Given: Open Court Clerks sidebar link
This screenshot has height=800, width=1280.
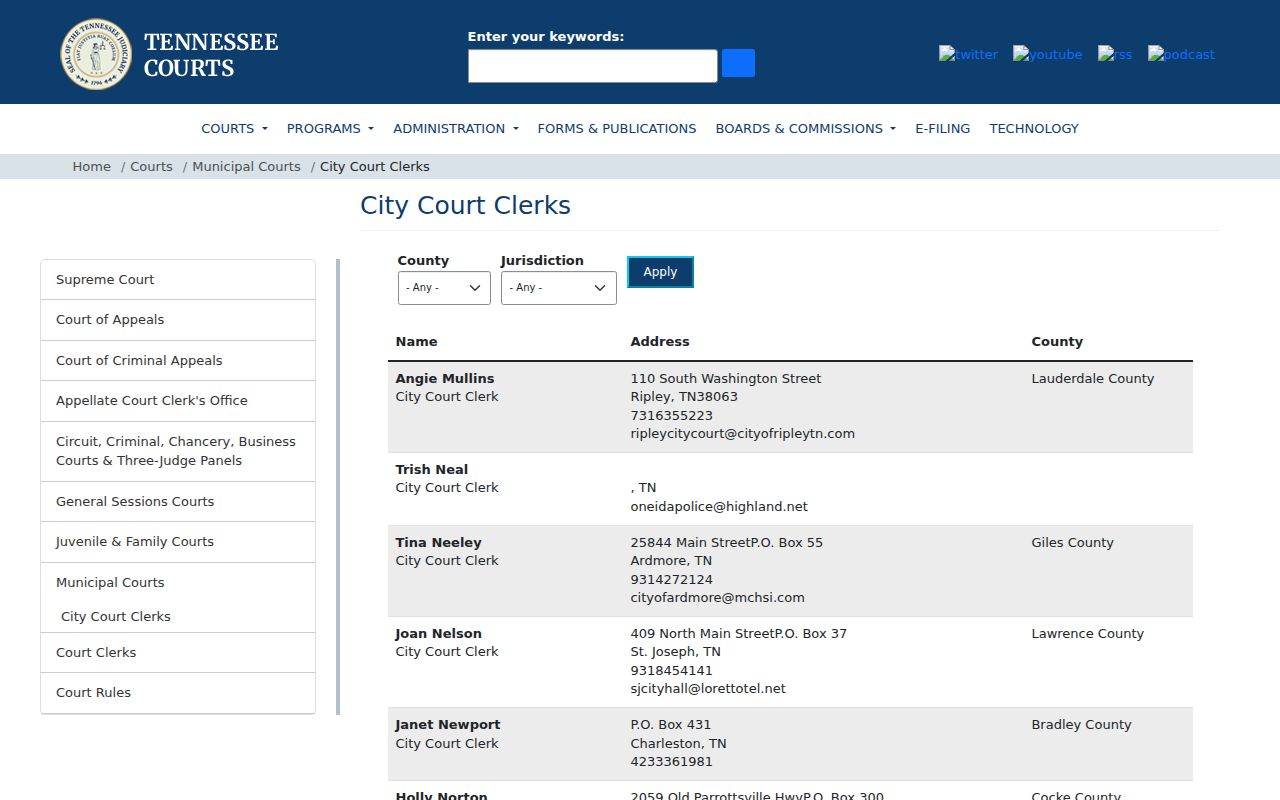Looking at the screenshot, I should [178, 653].
